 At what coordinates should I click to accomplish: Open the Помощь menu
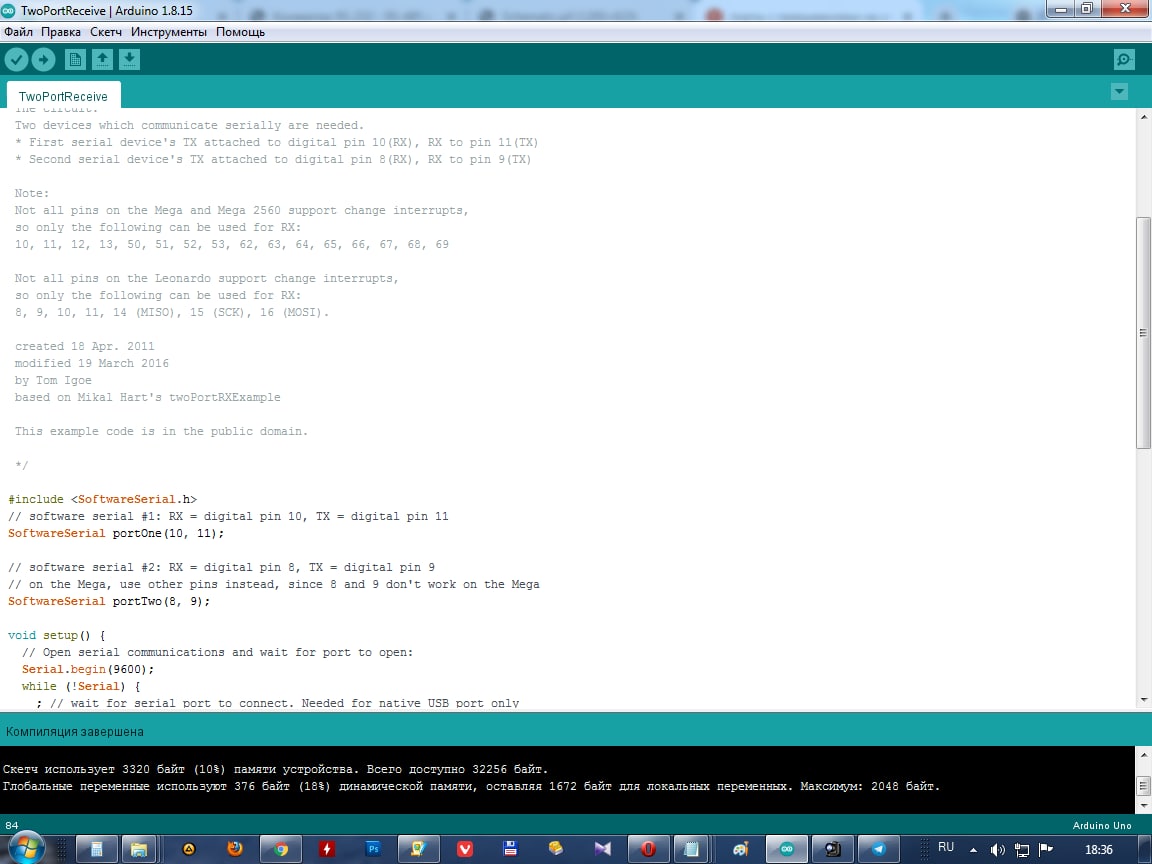coord(240,32)
